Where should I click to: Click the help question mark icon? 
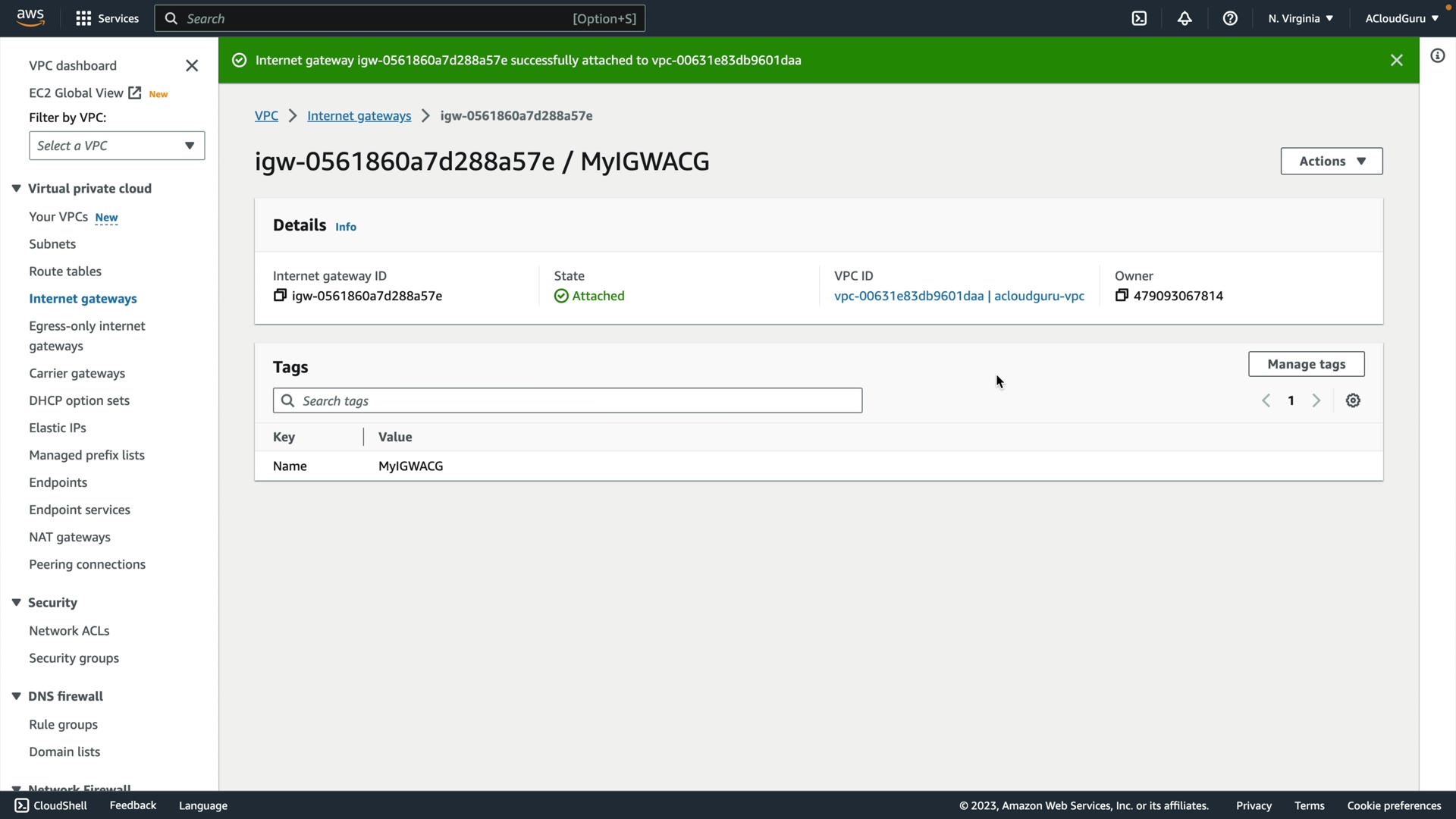1230,18
